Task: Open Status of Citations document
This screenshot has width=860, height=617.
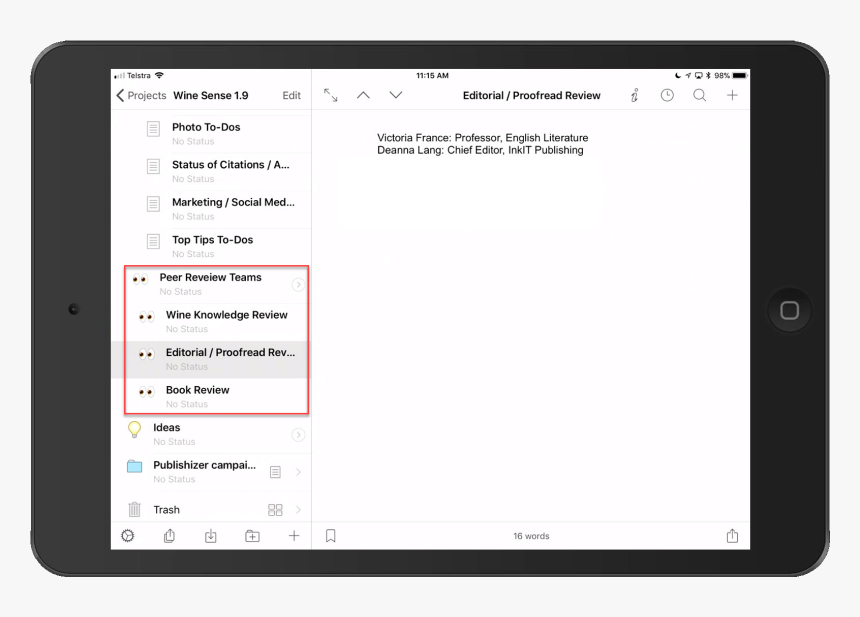Action: point(211,171)
